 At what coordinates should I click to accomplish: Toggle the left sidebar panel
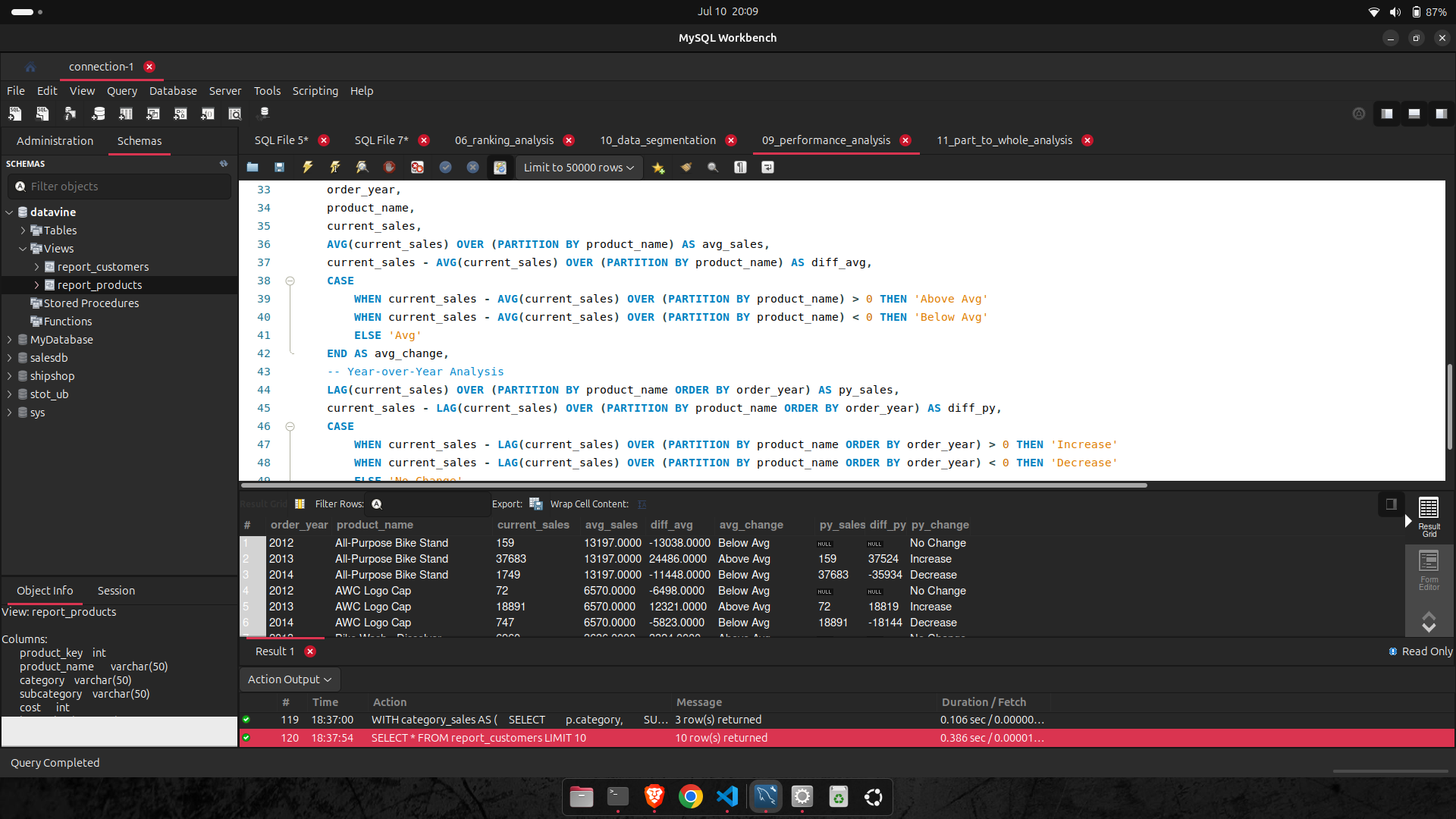pos(1387,114)
